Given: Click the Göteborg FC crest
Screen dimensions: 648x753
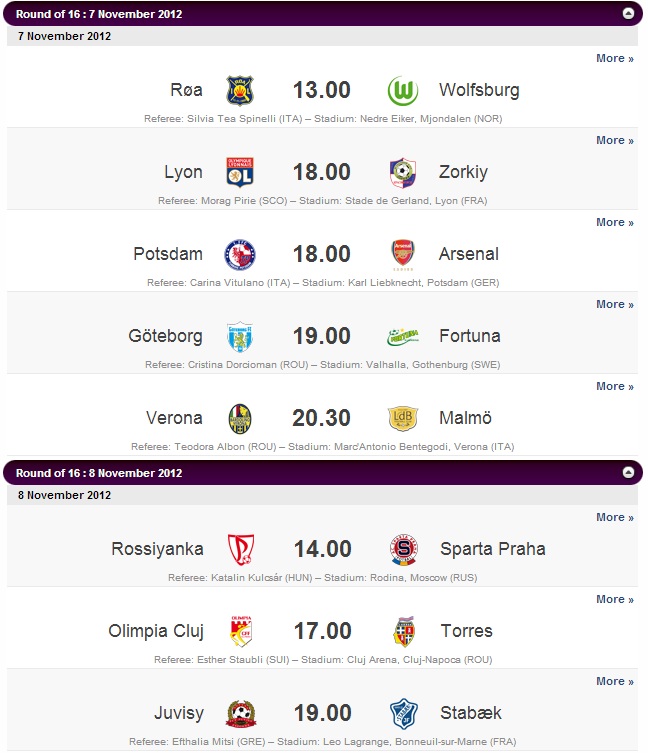Looking at the screenshot, I should pos(240,336).
